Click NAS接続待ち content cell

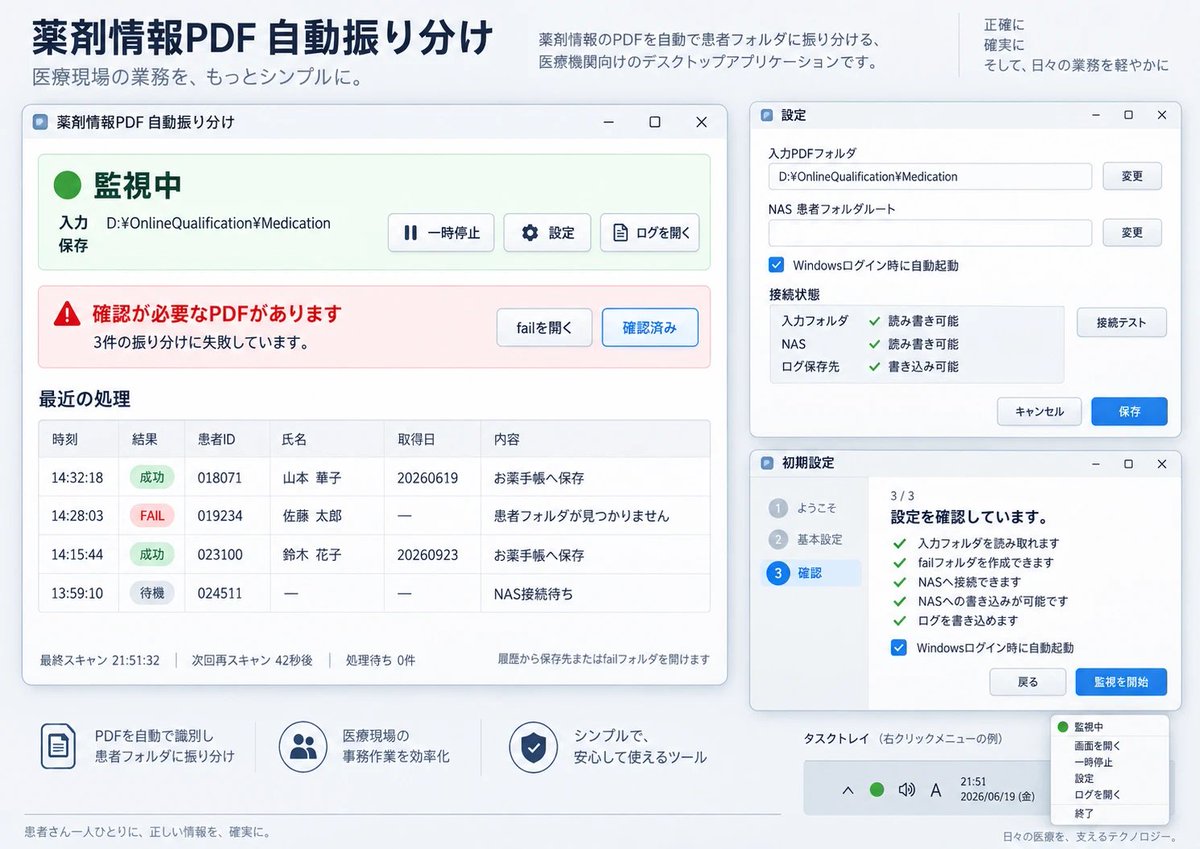pos(534,593)
